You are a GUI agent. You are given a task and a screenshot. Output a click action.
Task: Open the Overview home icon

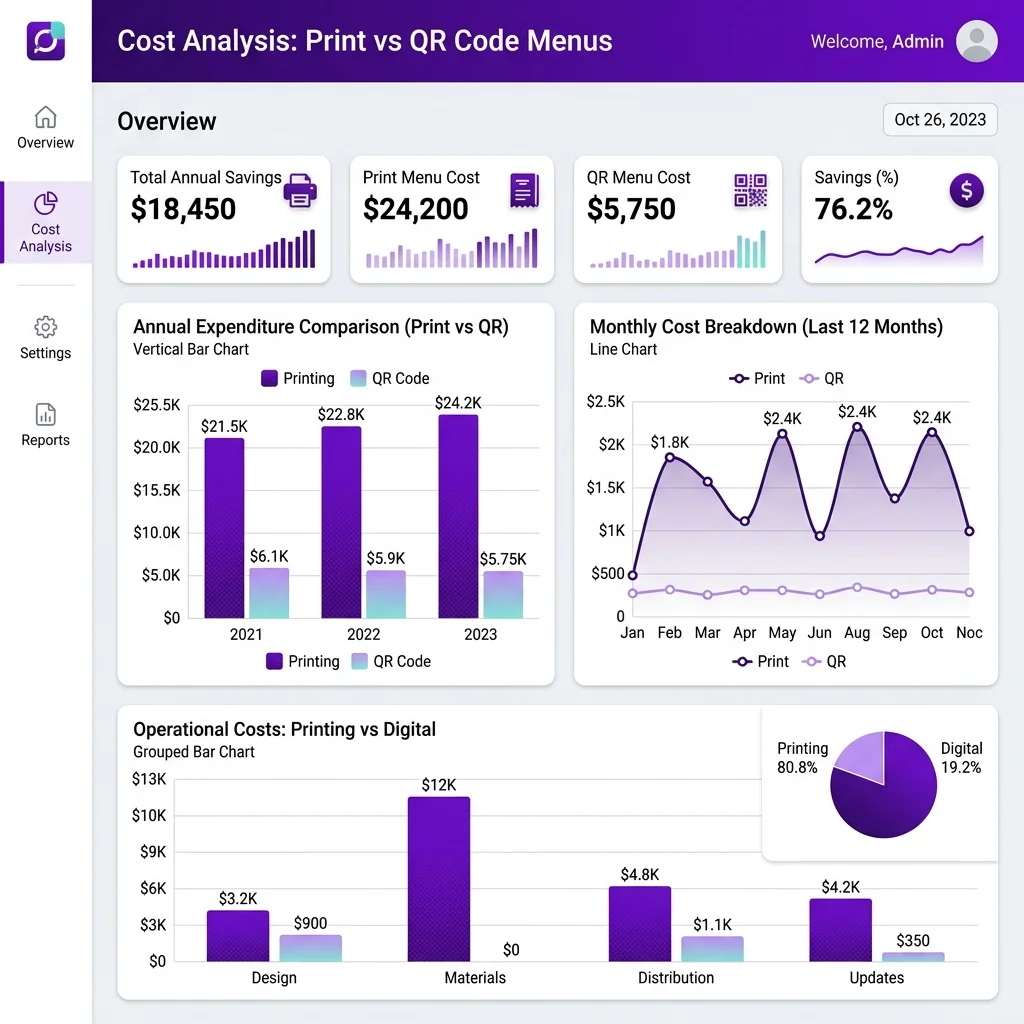pos(45,118)
